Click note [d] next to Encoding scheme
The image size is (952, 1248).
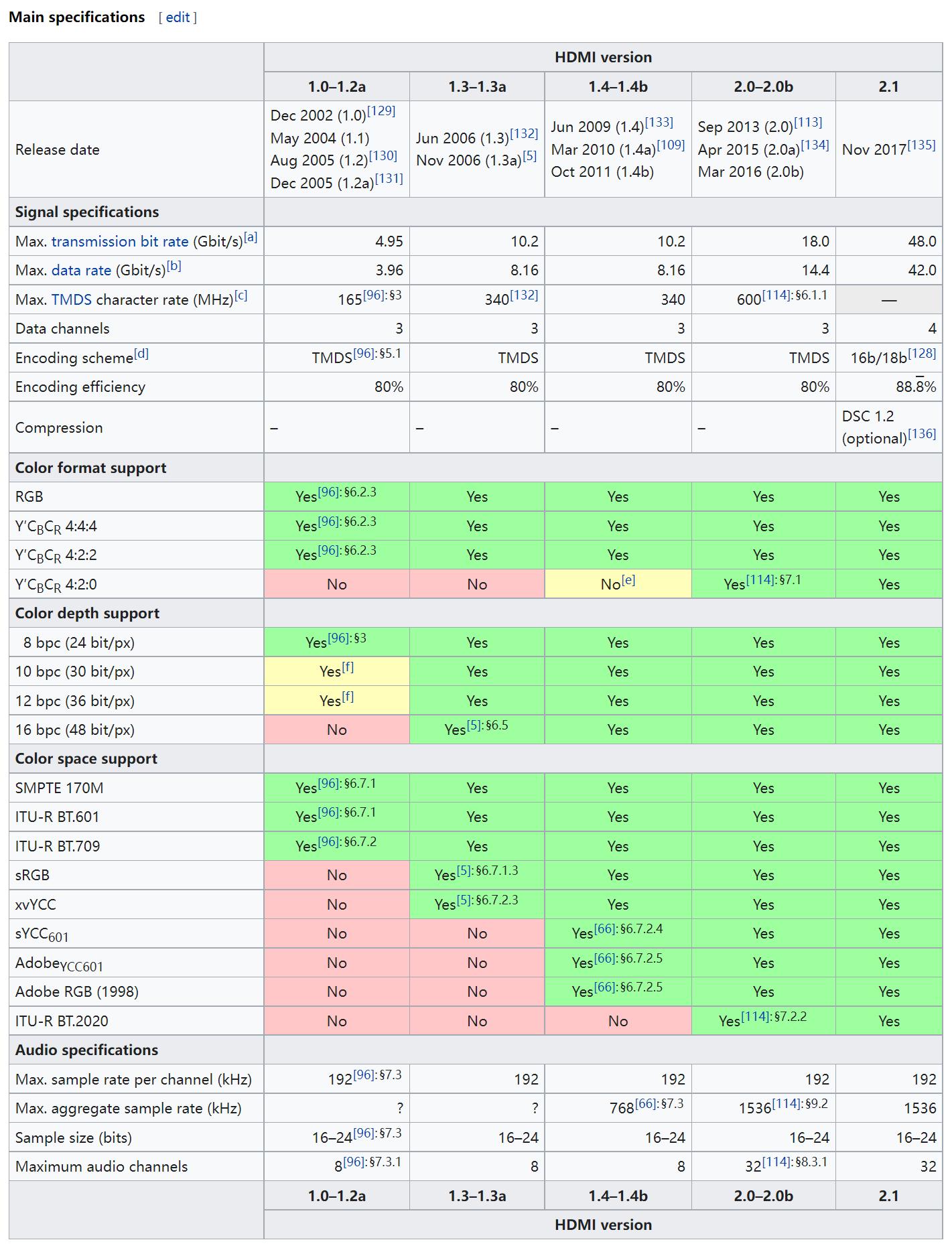(141, 353)
